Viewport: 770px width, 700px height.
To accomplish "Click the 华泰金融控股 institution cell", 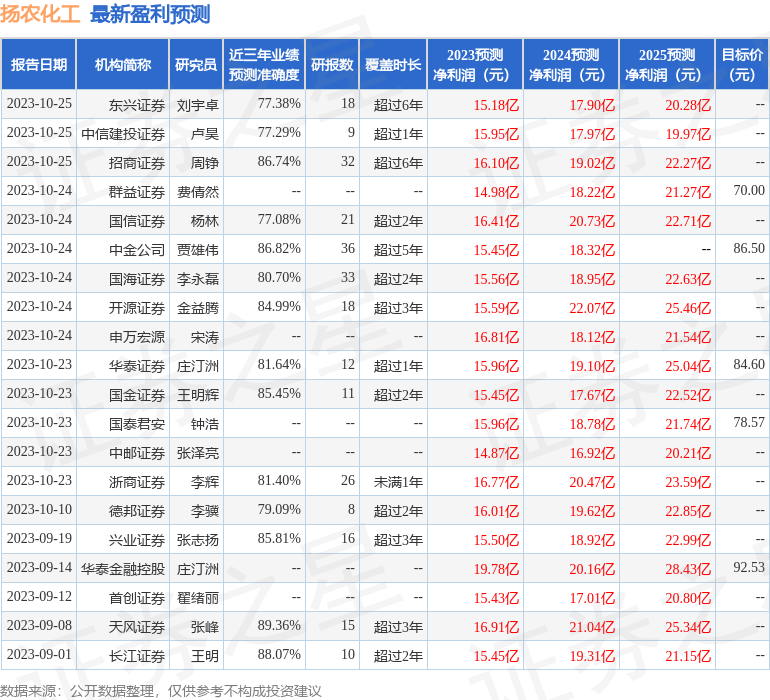I will point(123,569).
